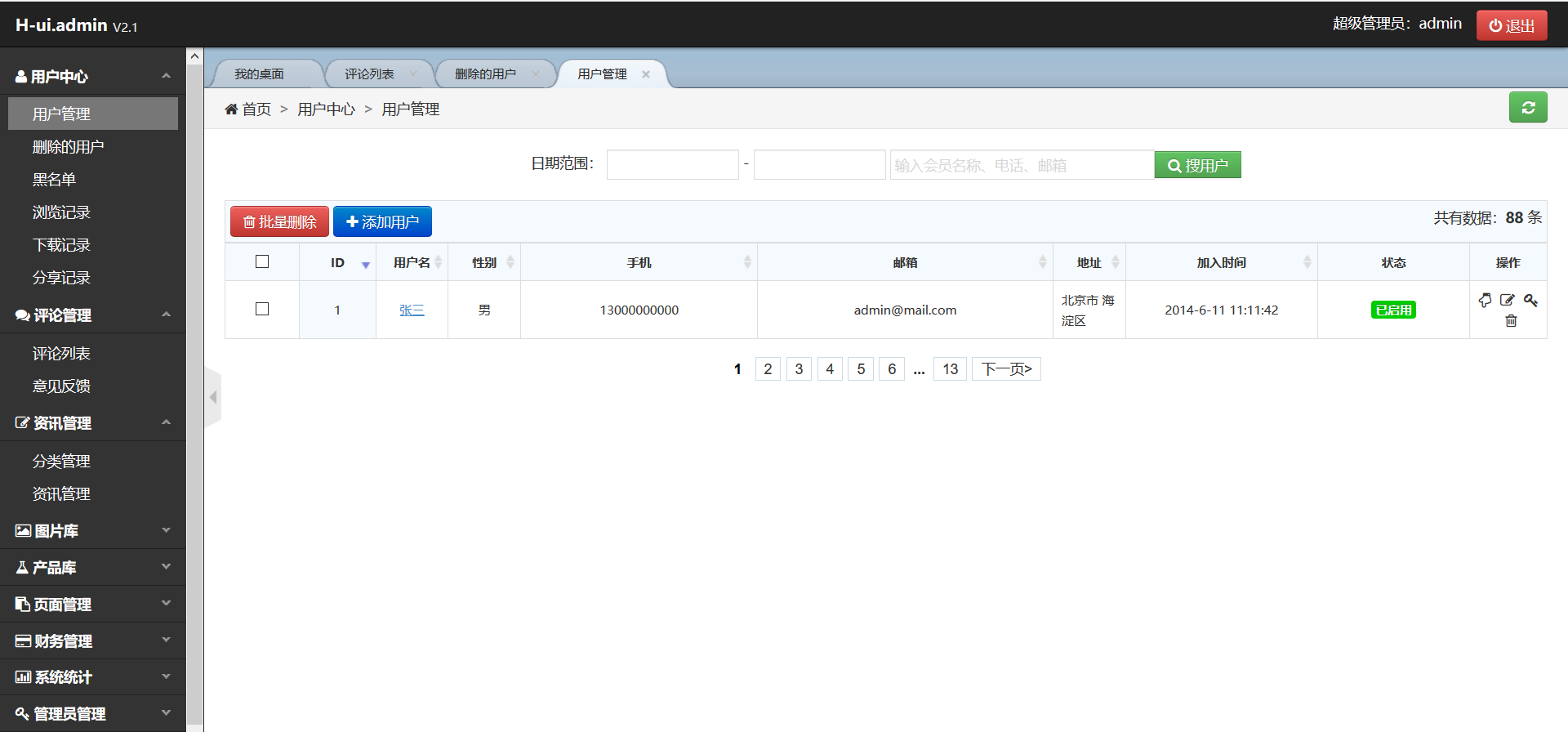Click the trash delete icon in 张三 row
Viewport: 1568px width, 732px height.
(x=1511, y=321)
